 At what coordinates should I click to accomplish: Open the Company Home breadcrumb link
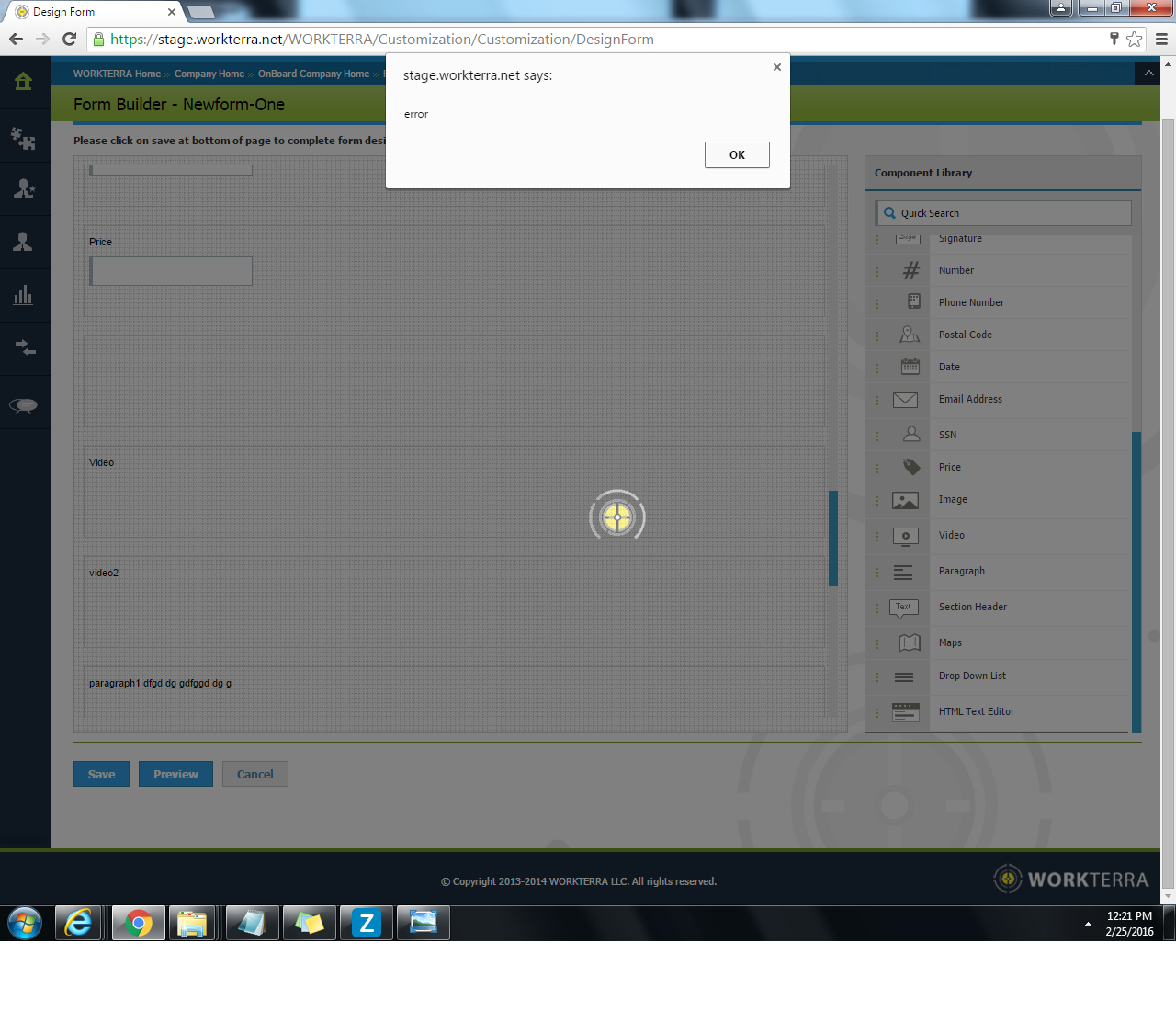(209, 74)
